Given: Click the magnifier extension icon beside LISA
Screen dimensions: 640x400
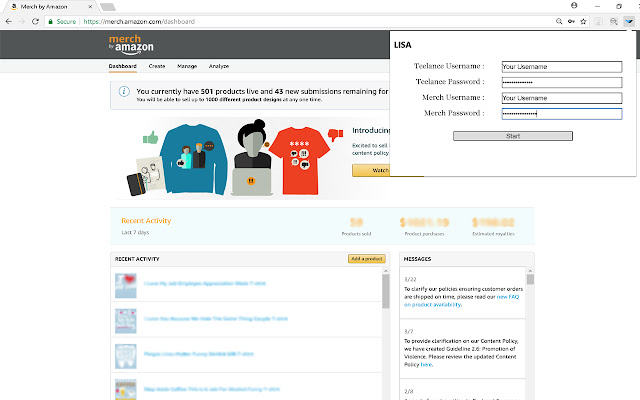Looking at the screenshot, I should pyautogui.click(x=613, y=21).
